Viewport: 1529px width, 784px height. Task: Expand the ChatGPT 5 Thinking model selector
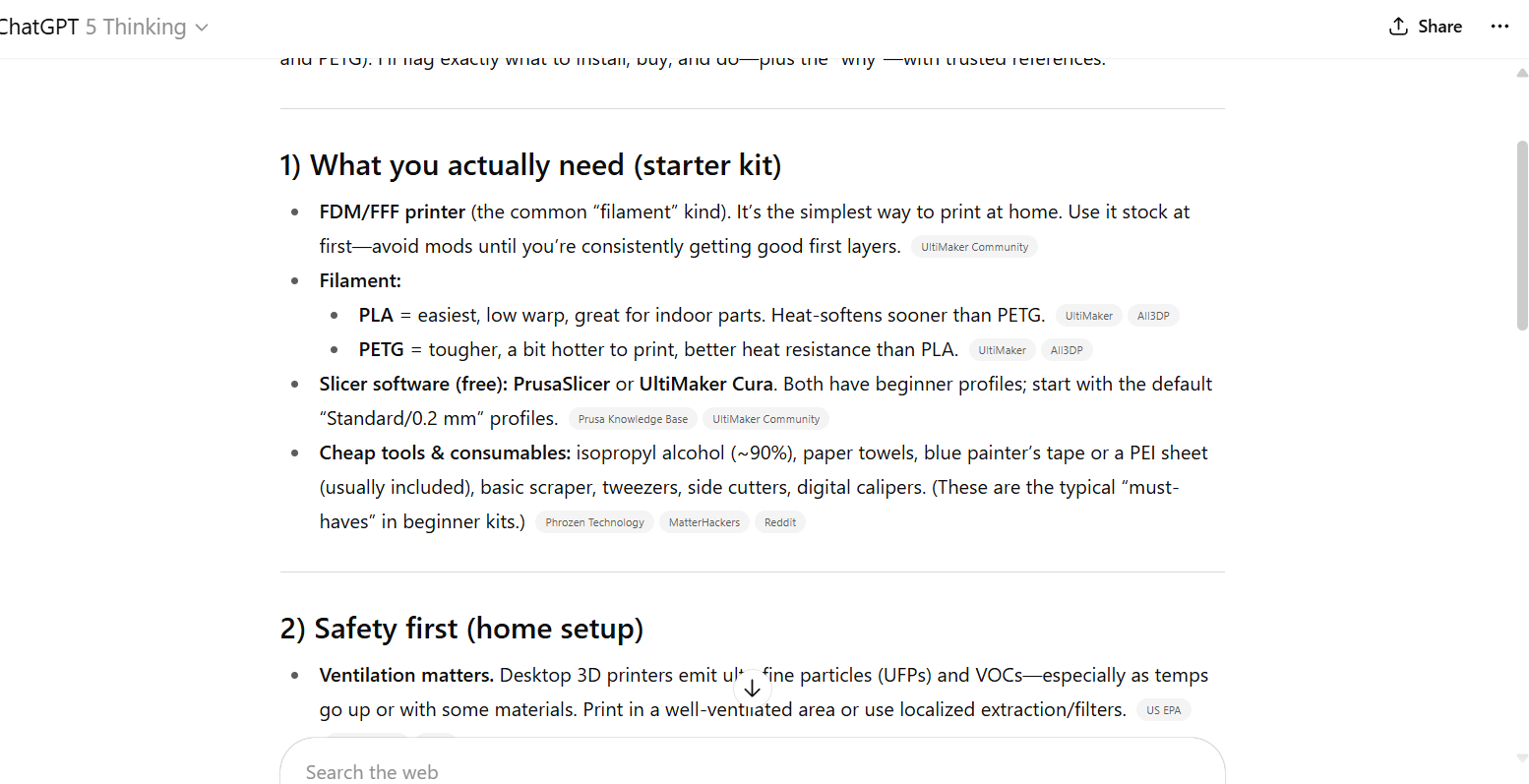[x=103, y=27]
